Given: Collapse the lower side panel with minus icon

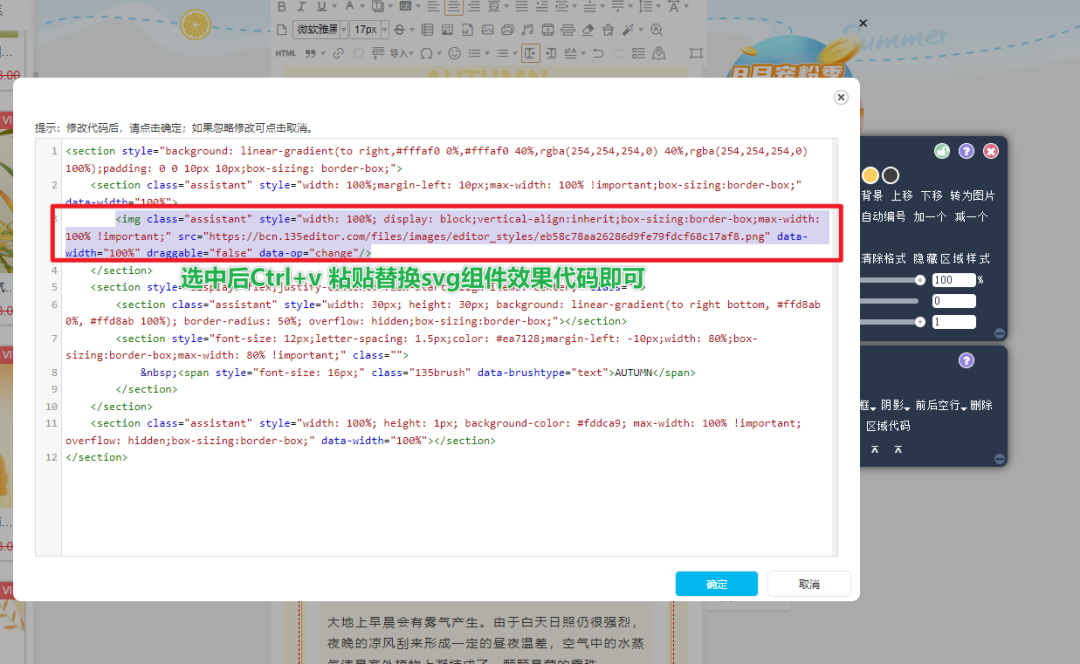Looking at the screenshot, I should pyautogui.click(x=999, y=459).
